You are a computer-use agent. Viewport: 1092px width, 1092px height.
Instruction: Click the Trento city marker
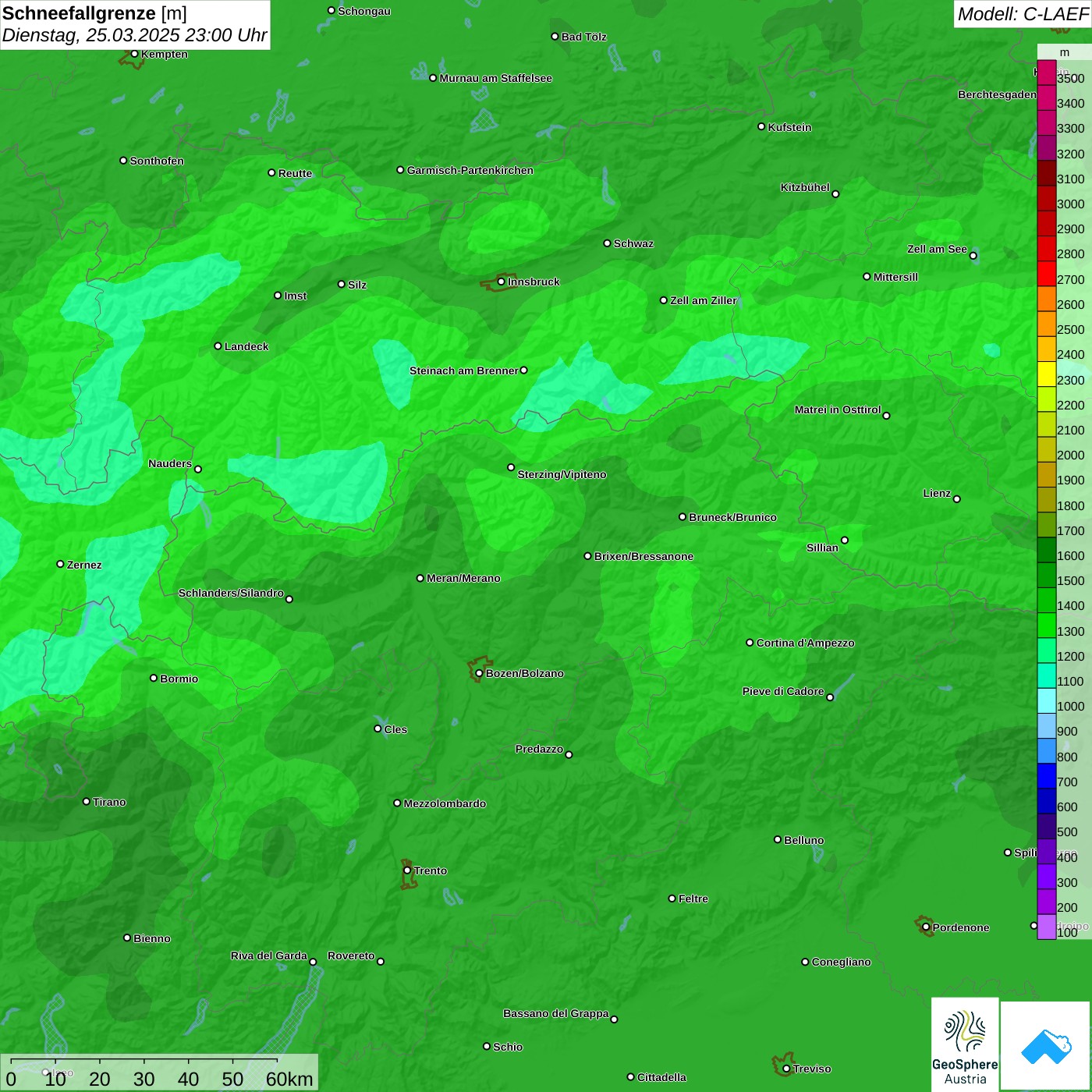407,870
